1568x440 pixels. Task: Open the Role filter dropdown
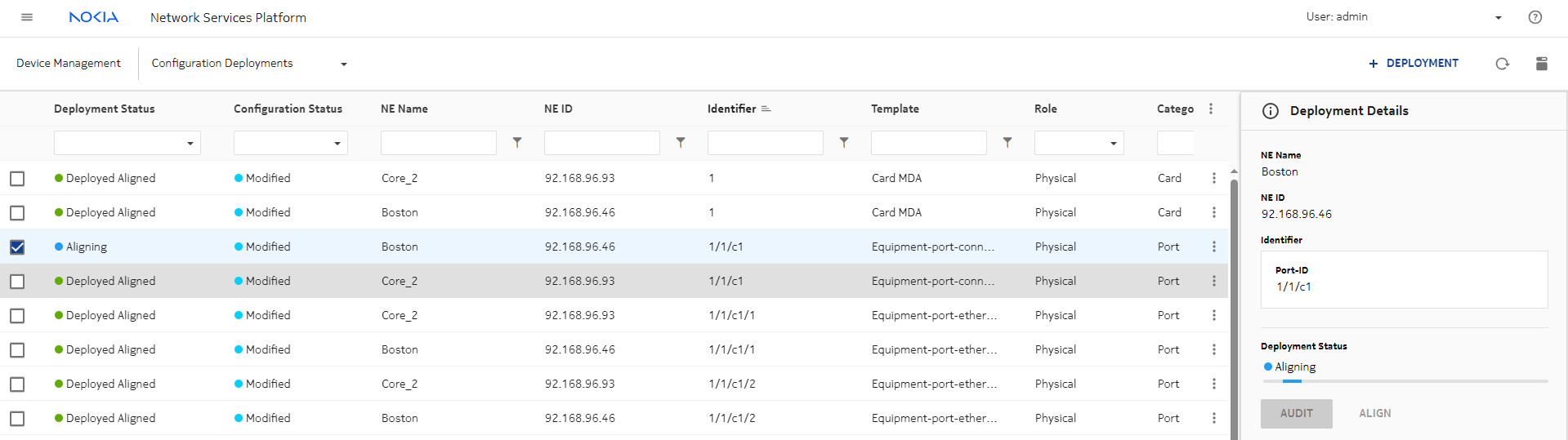click(x=1113, y=143)
